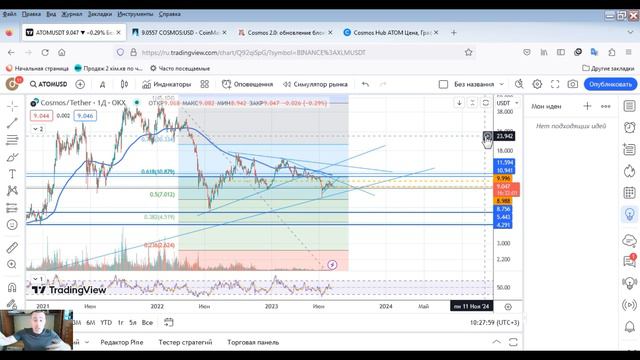Select the zoom in tool

point(12,264)
